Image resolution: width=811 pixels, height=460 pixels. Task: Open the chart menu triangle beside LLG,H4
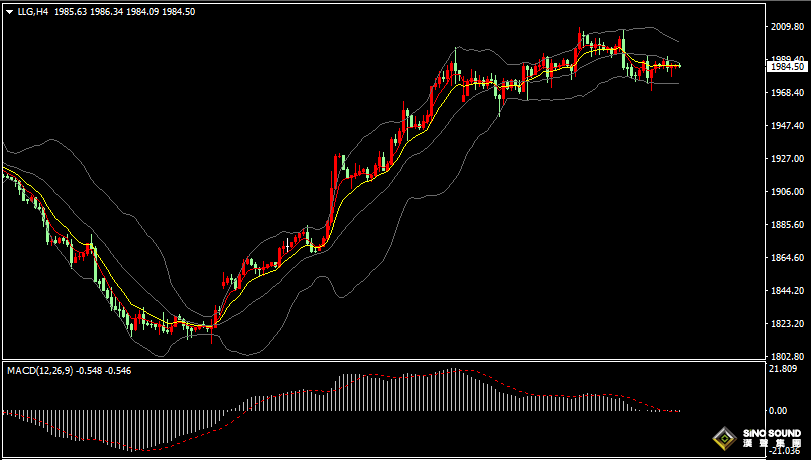point(8,13)
